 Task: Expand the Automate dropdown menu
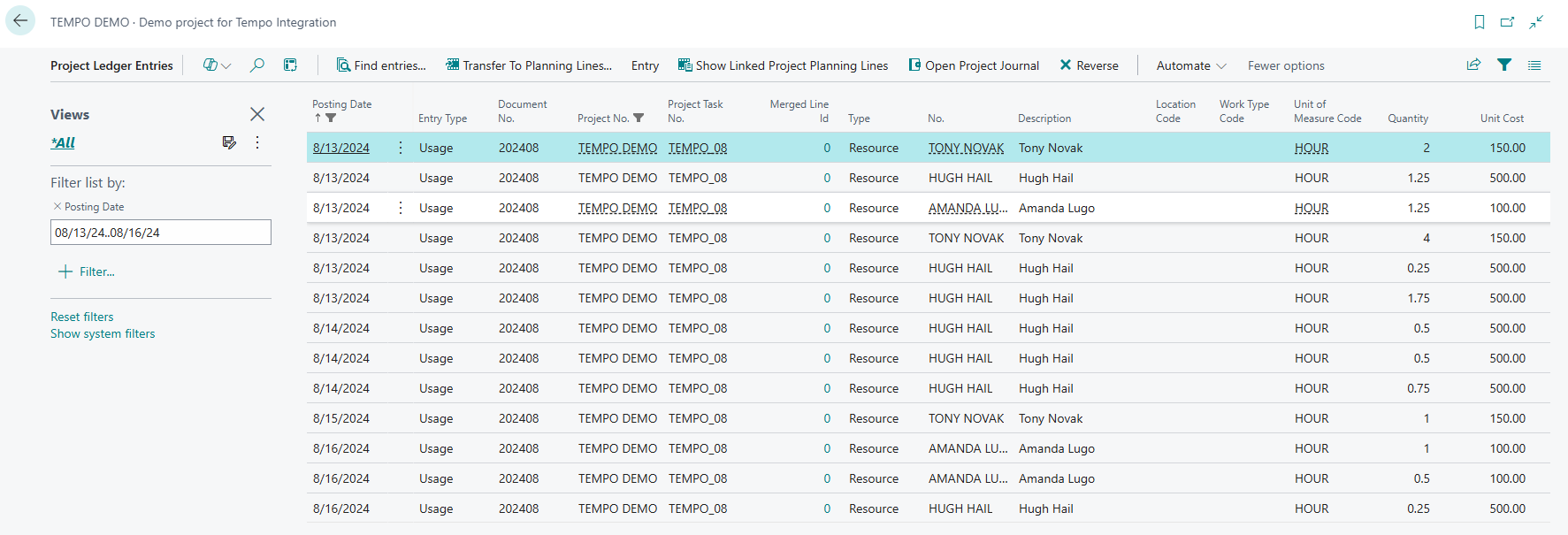1190,65
